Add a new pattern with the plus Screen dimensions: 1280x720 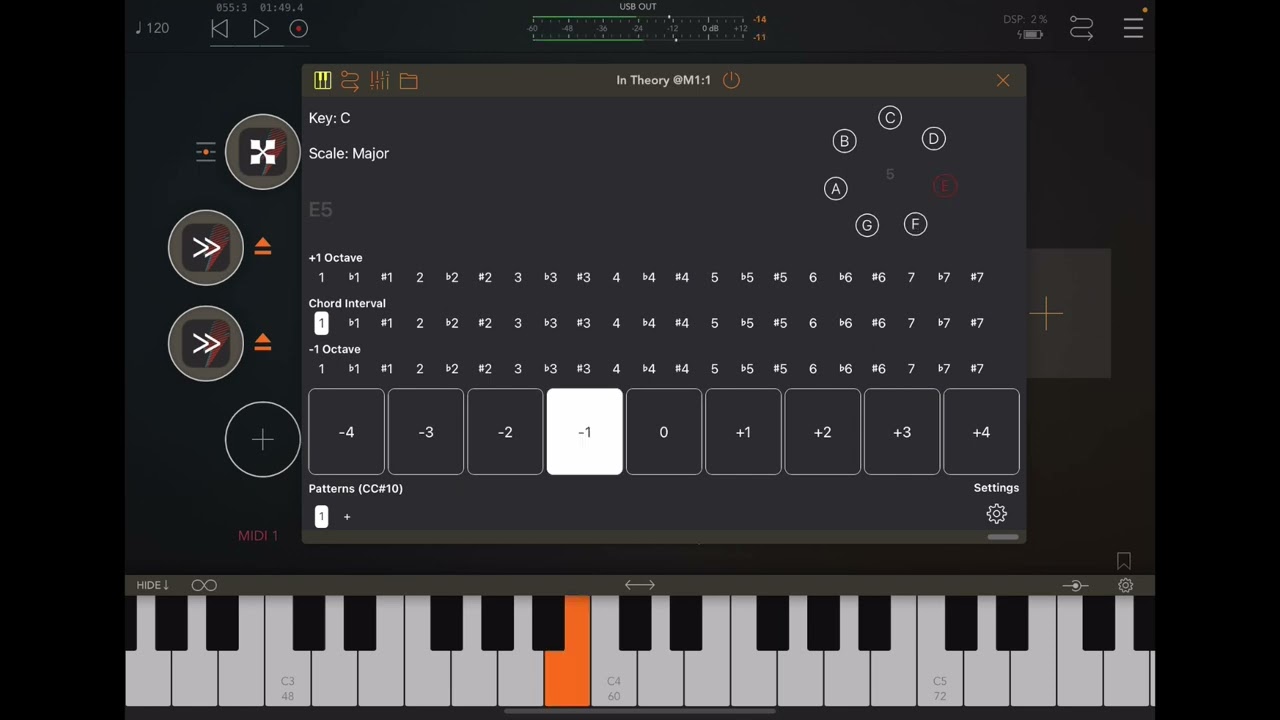(x=347, y=517)
